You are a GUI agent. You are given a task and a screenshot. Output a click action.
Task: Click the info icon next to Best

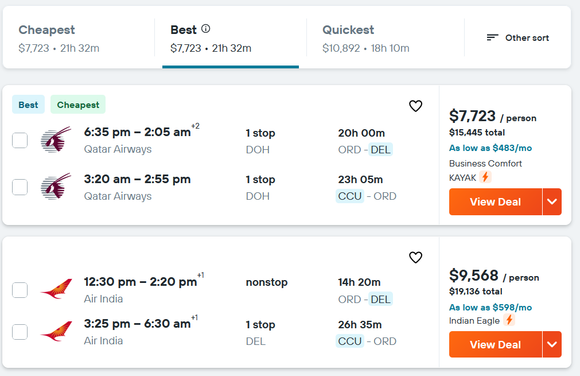point(206,28)
